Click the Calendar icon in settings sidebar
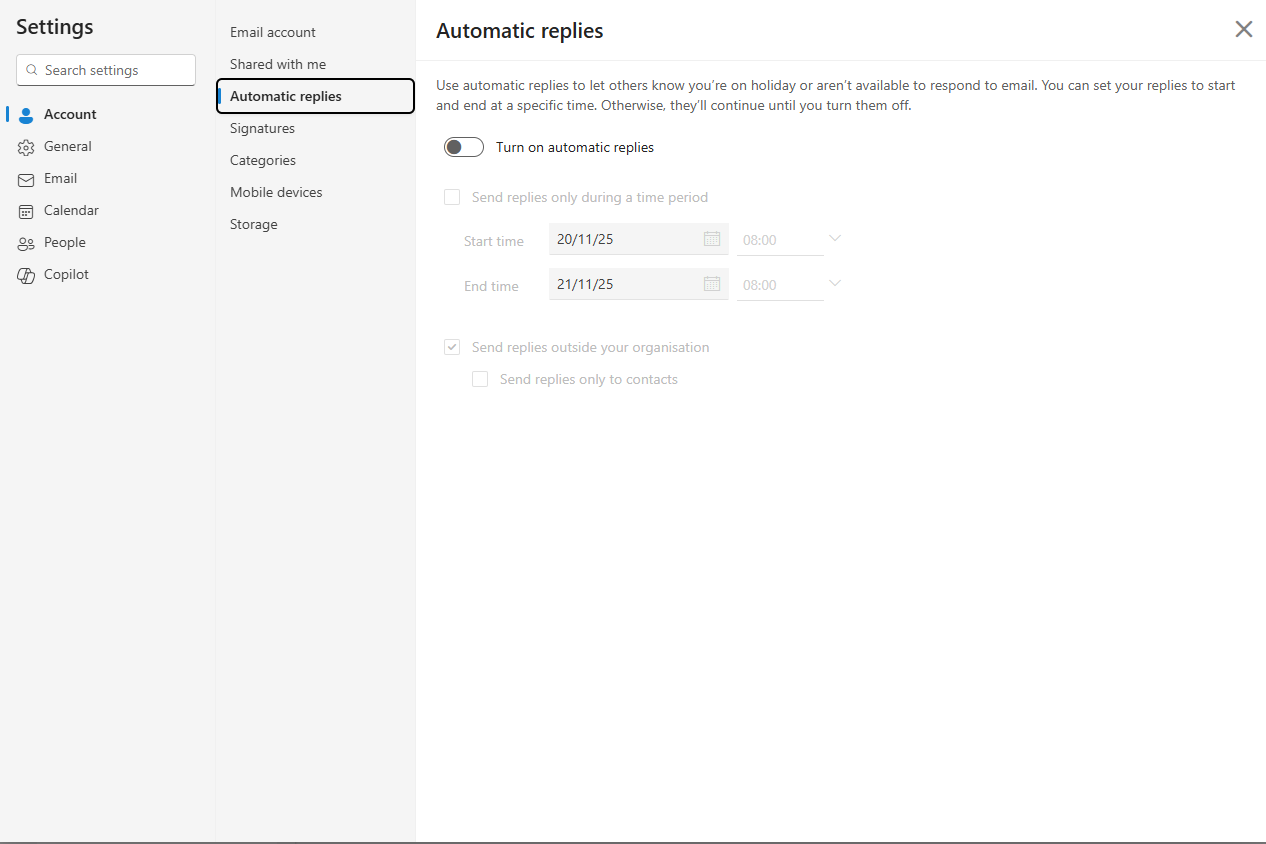 26,211
